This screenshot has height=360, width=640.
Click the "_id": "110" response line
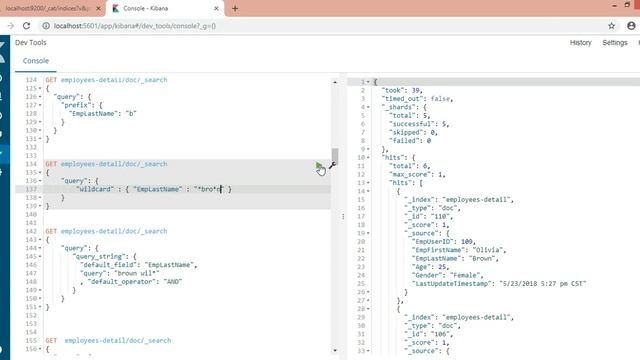click(429, 216)
